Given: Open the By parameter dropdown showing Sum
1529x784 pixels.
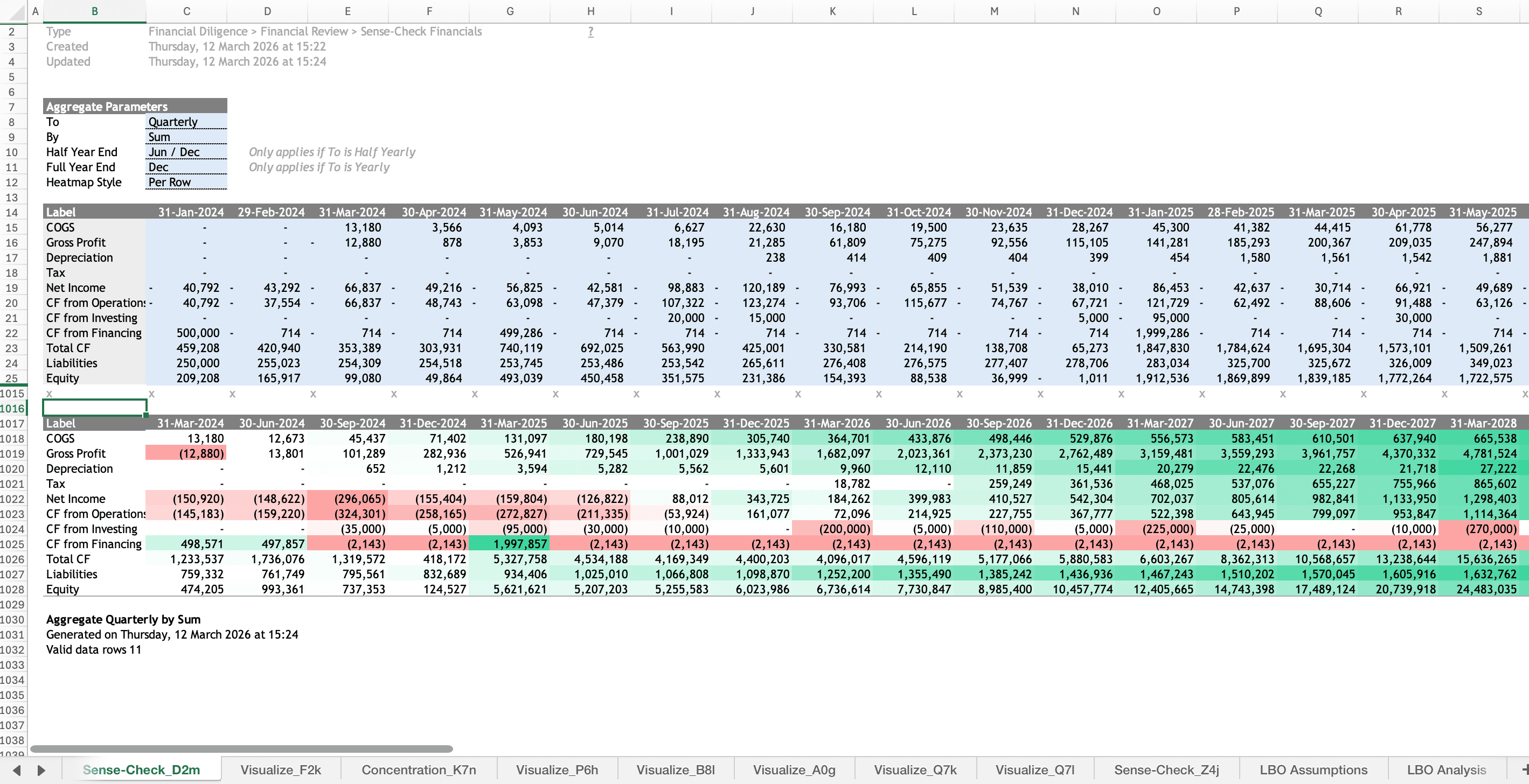Looking at the screenshot, I should (186, 137).
